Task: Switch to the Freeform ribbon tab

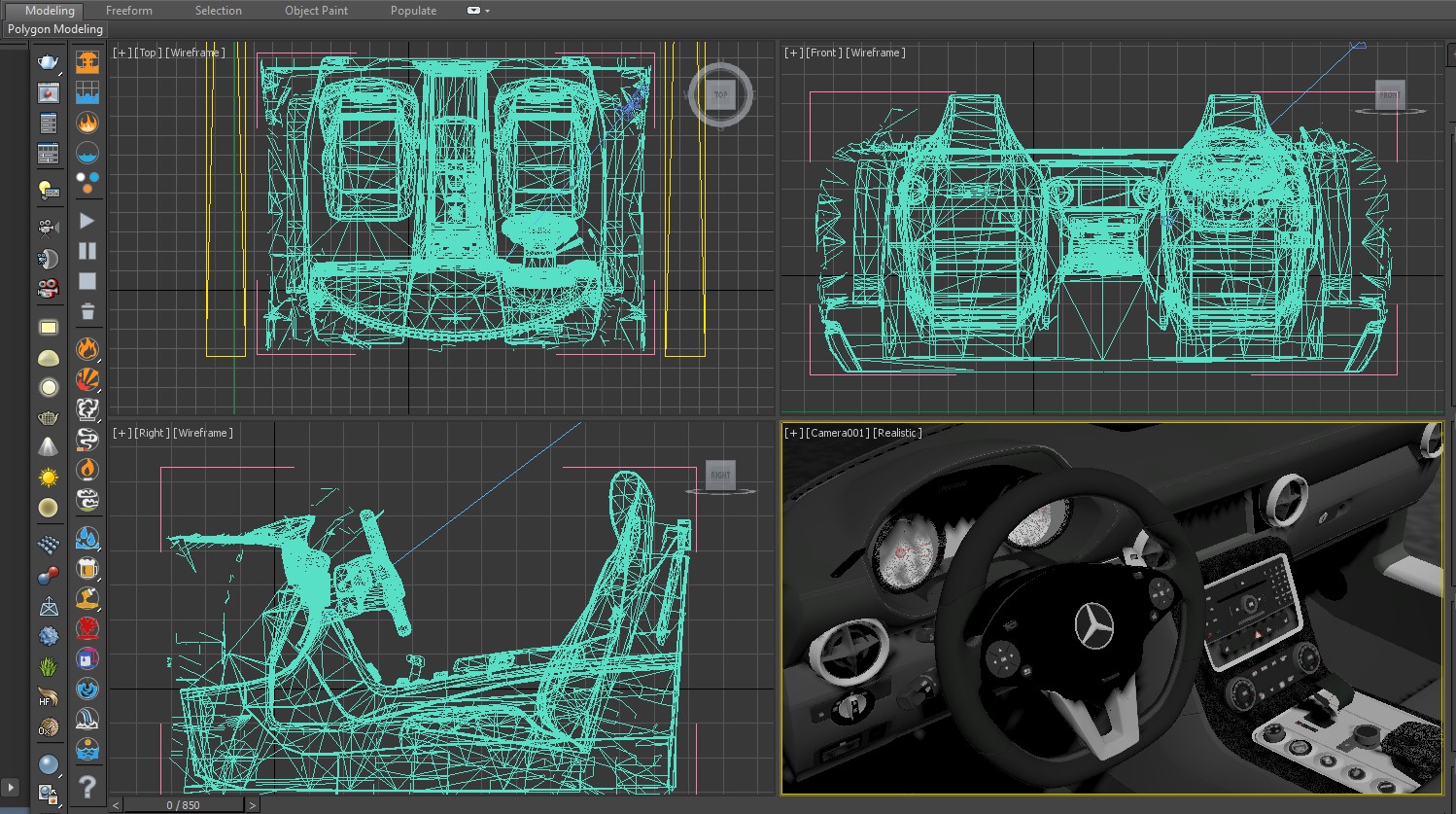Action: coord(129,11)
